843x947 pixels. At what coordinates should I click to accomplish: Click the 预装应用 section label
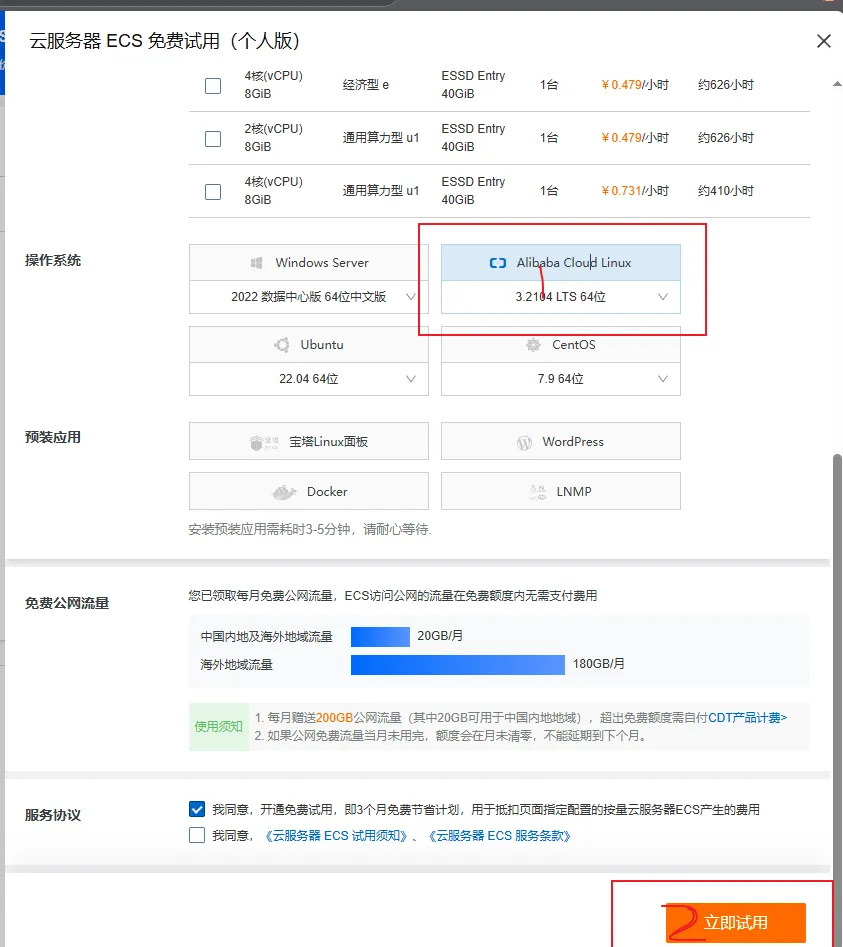[53, 437]
